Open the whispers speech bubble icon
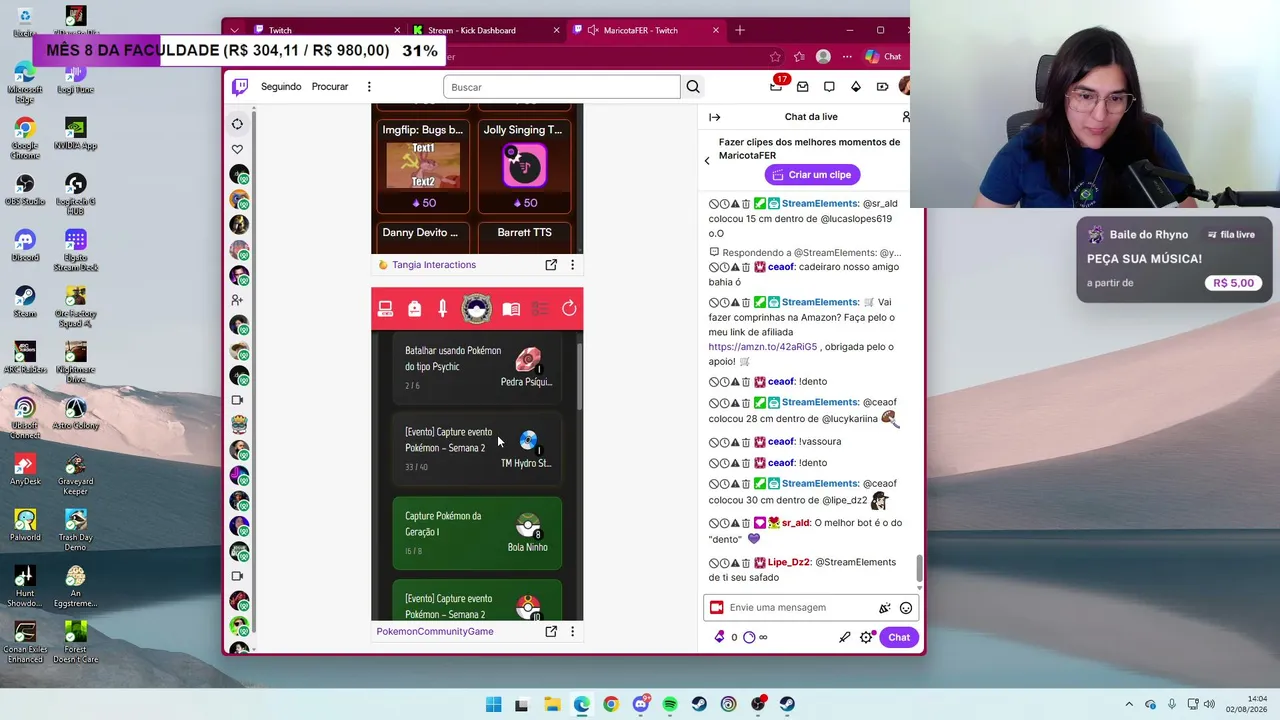 click(829, 87)
